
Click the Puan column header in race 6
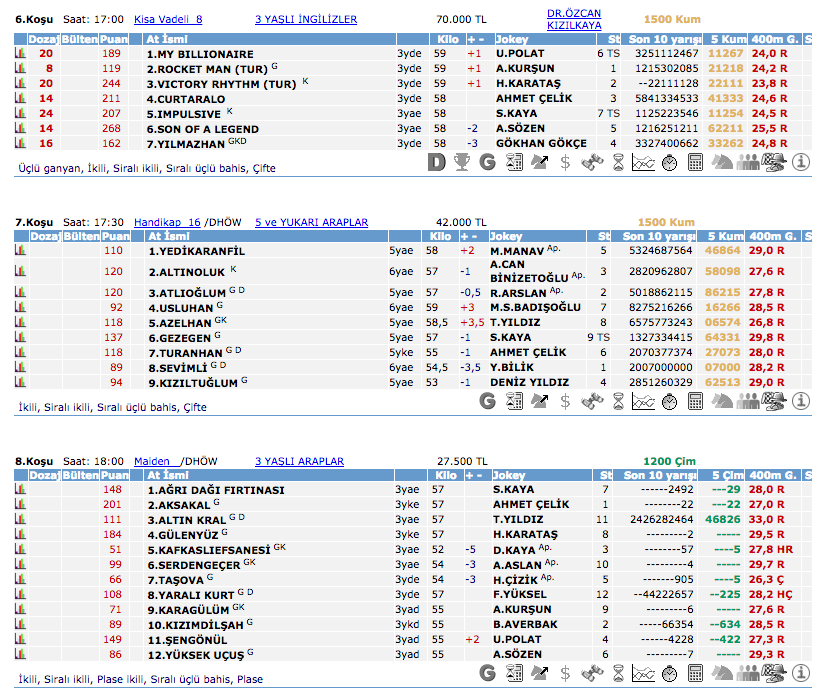pos(114,39)
